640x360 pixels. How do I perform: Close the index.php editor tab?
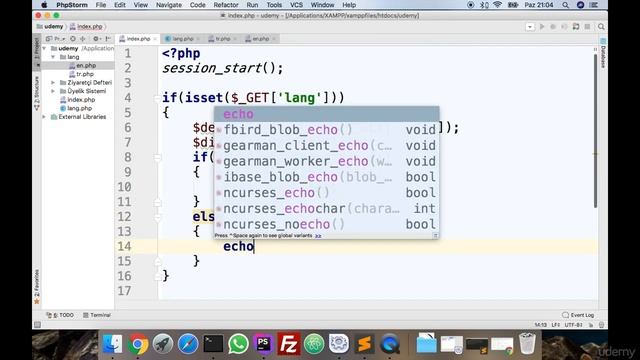155,39
